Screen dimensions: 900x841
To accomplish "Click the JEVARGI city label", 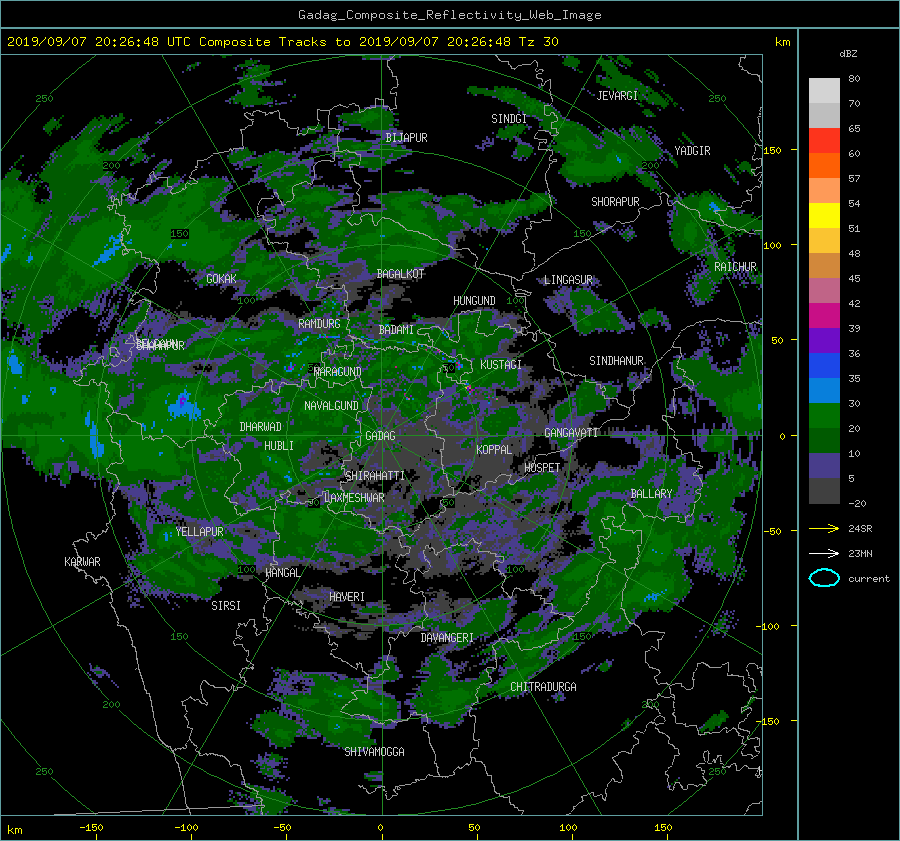I will click(x=617, y=96).
